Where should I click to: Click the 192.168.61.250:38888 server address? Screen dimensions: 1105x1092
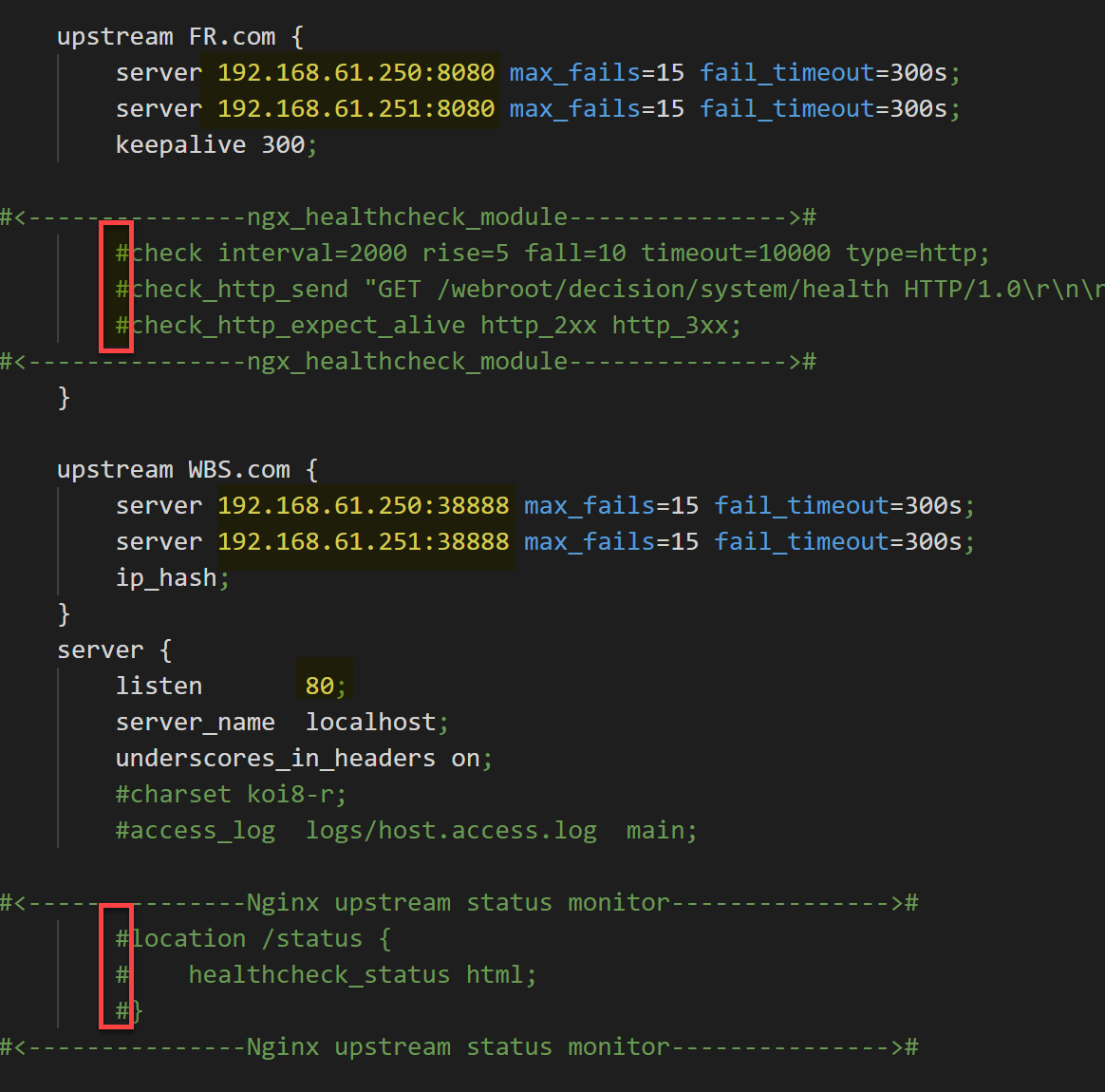364,506
